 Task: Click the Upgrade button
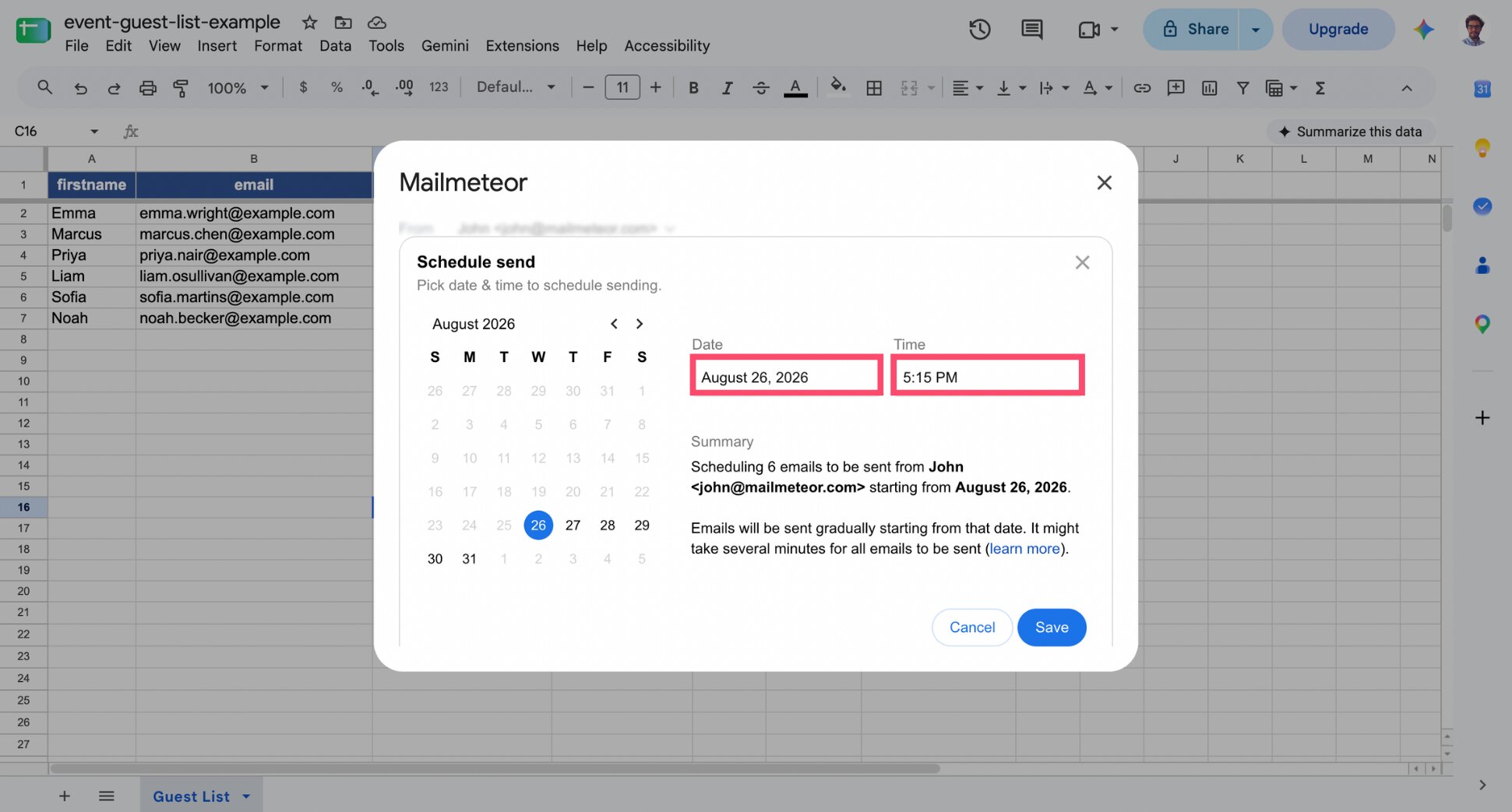coord(1338,30)
